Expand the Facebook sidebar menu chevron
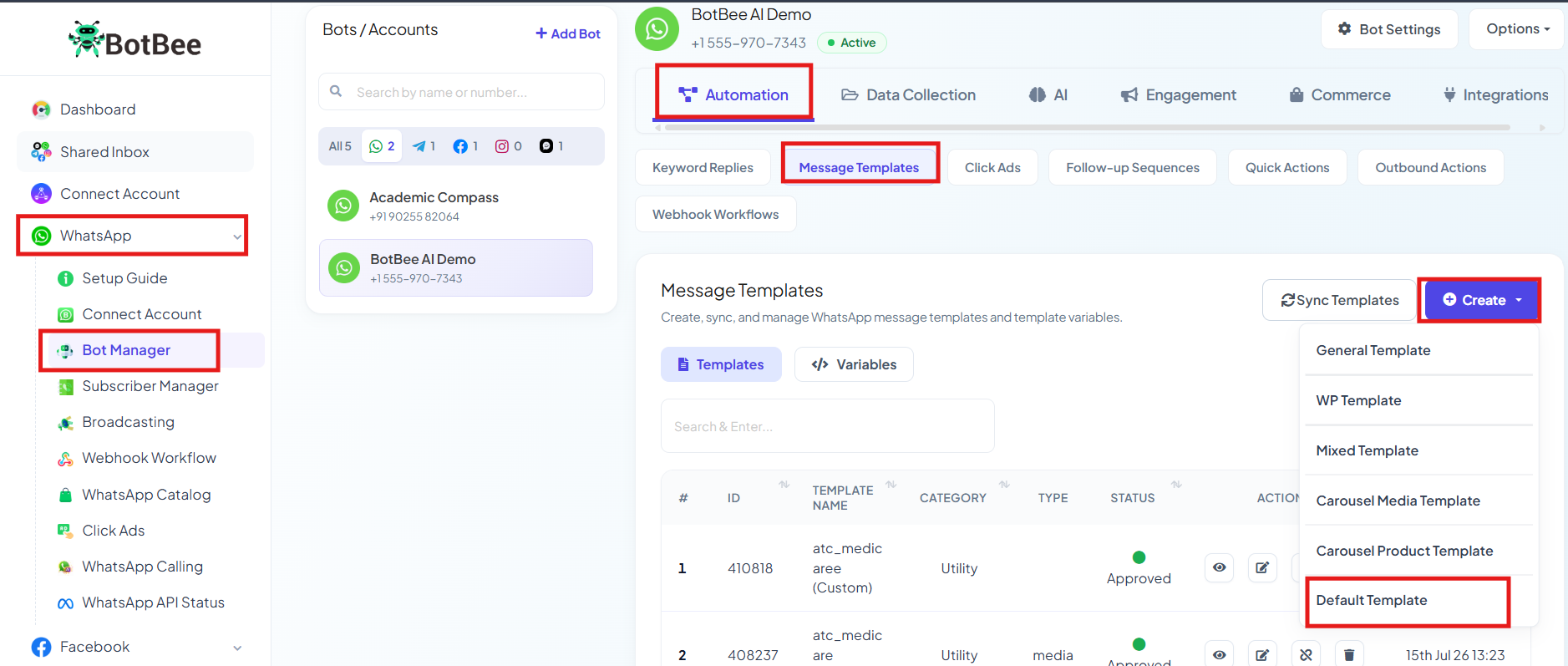 pos(237,648)
